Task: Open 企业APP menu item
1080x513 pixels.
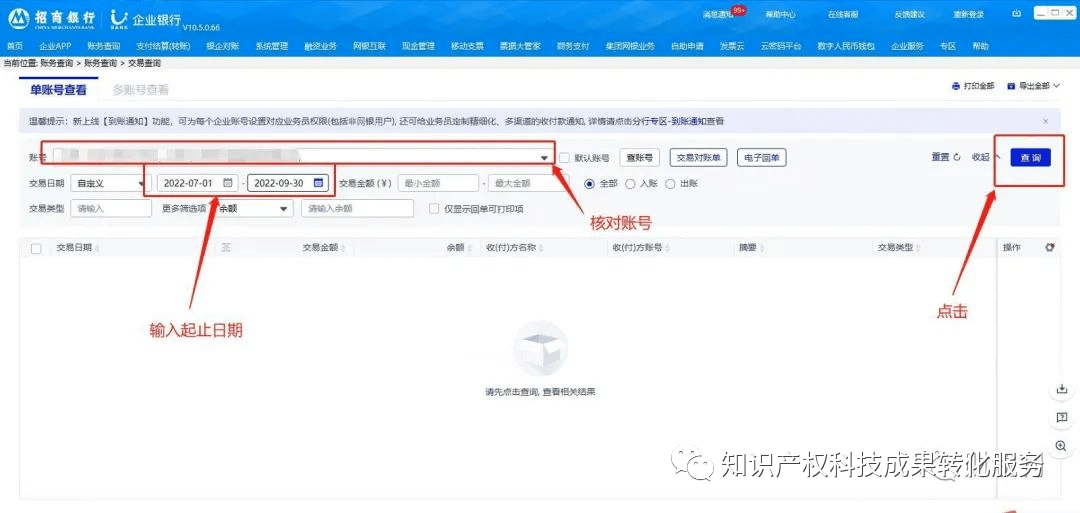Action: pos(55,46)
